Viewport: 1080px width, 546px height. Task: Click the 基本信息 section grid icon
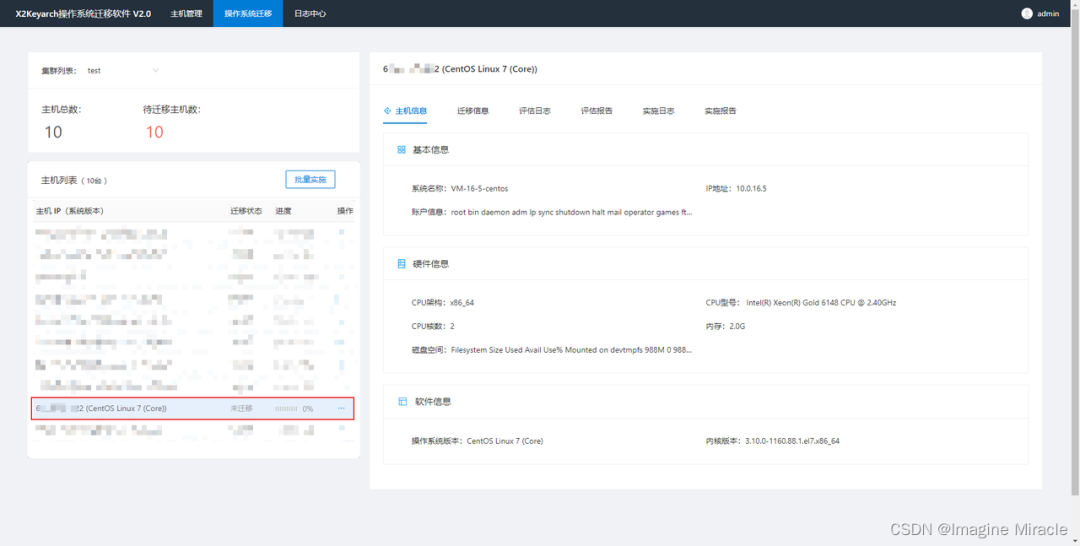click(402, 150)
